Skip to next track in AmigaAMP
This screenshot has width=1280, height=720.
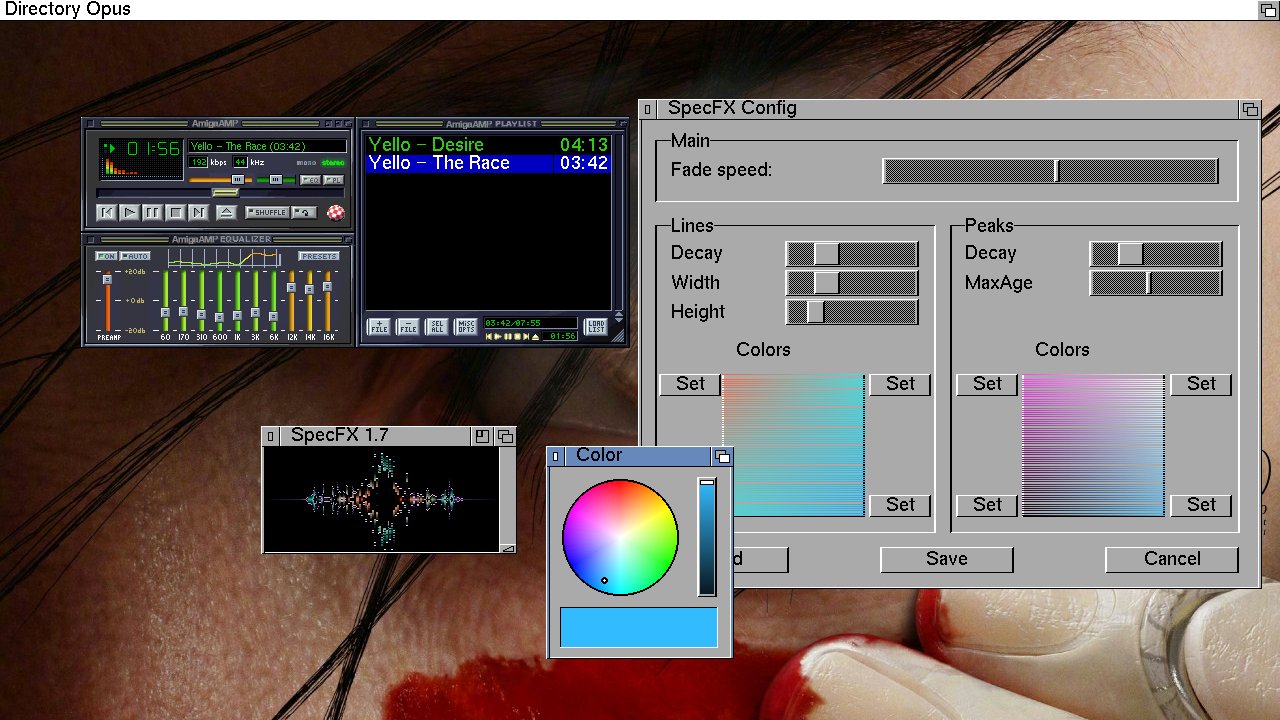pyautogui.click(x=198, y=212)
